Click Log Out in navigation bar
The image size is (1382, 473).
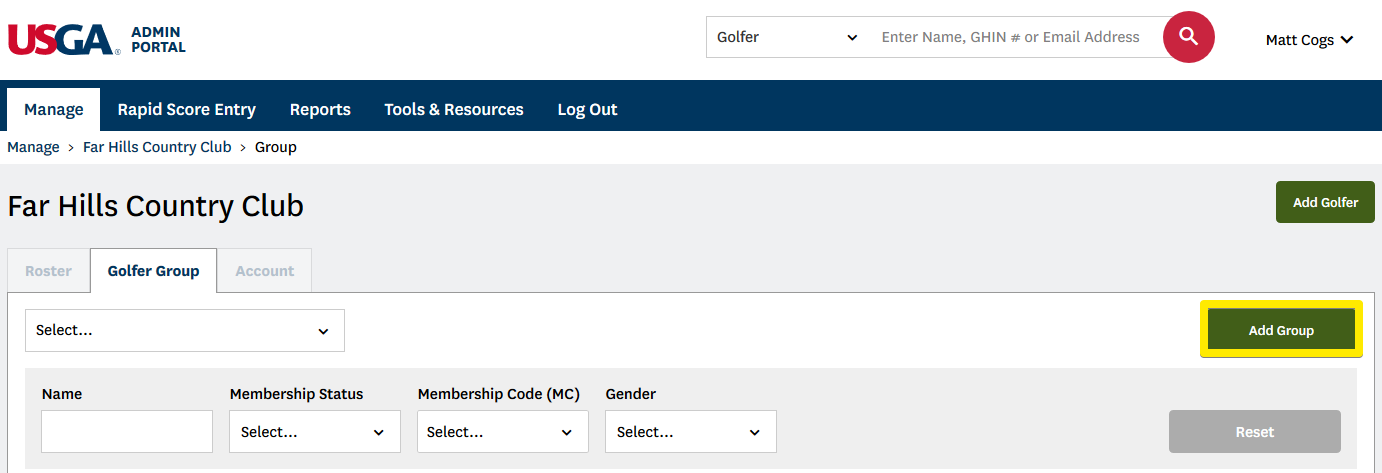(587, 110)
